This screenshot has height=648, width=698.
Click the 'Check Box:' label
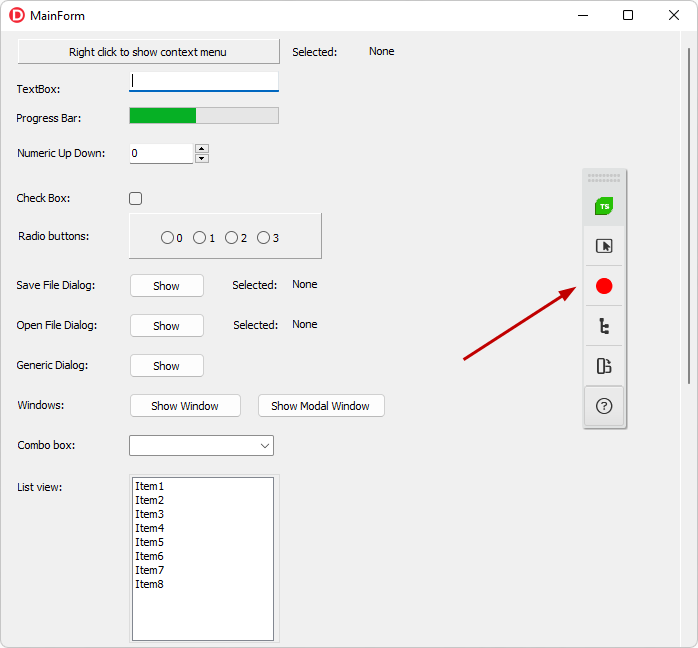tap(43, 198)
